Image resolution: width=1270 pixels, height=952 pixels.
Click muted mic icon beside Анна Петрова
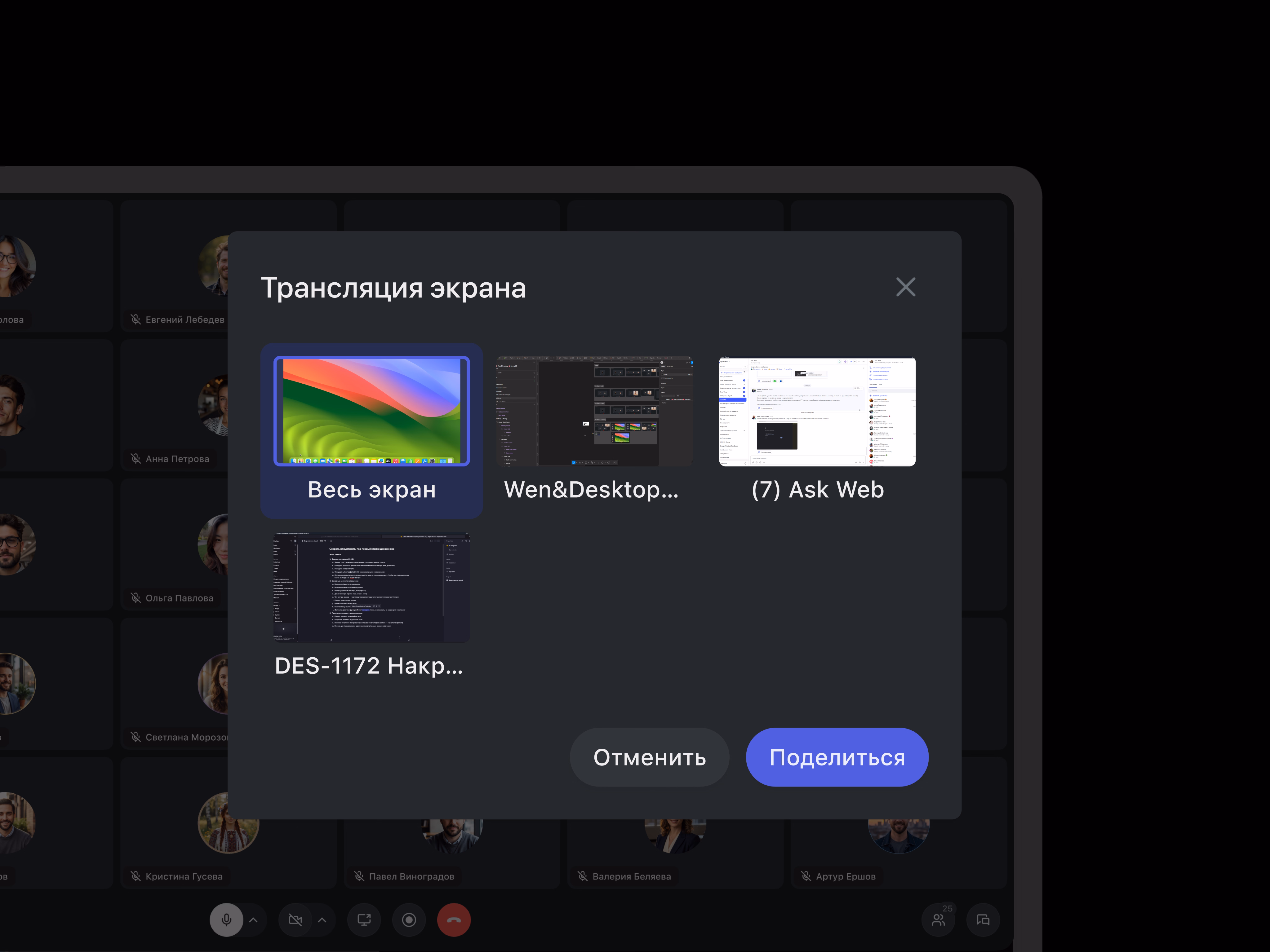135,459
